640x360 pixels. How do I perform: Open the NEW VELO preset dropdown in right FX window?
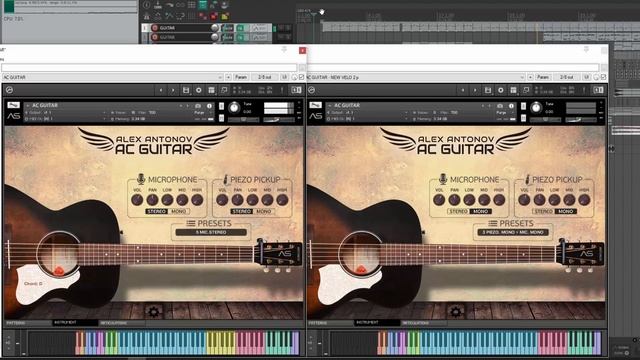point(416,77)
